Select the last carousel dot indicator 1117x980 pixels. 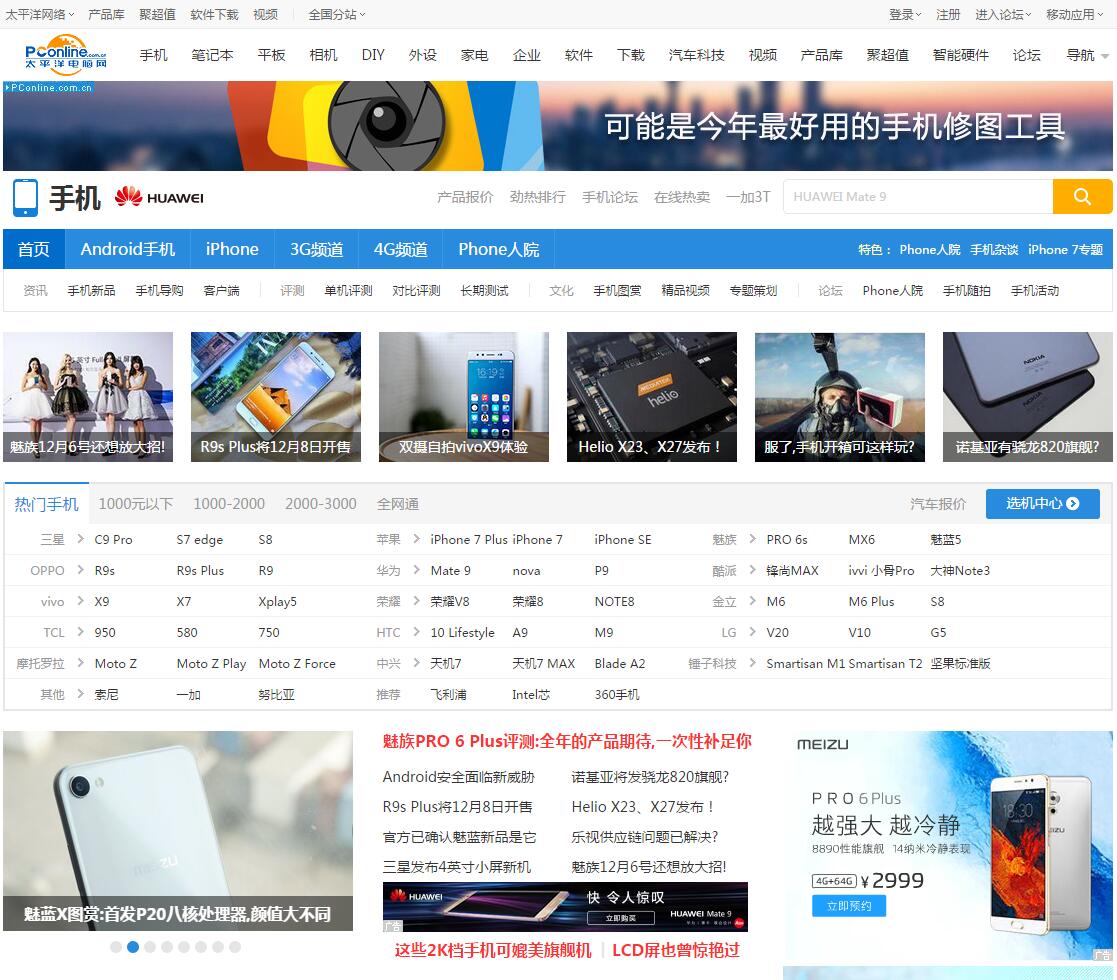coord(235,947)
